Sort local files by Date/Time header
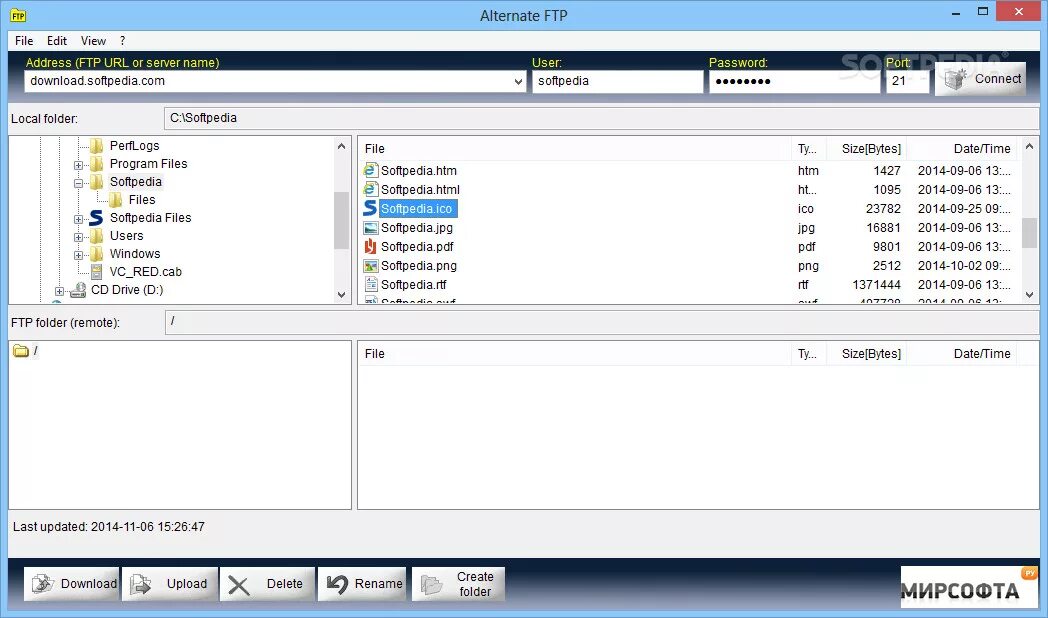 pyautogui.click(x=961, y=149)
